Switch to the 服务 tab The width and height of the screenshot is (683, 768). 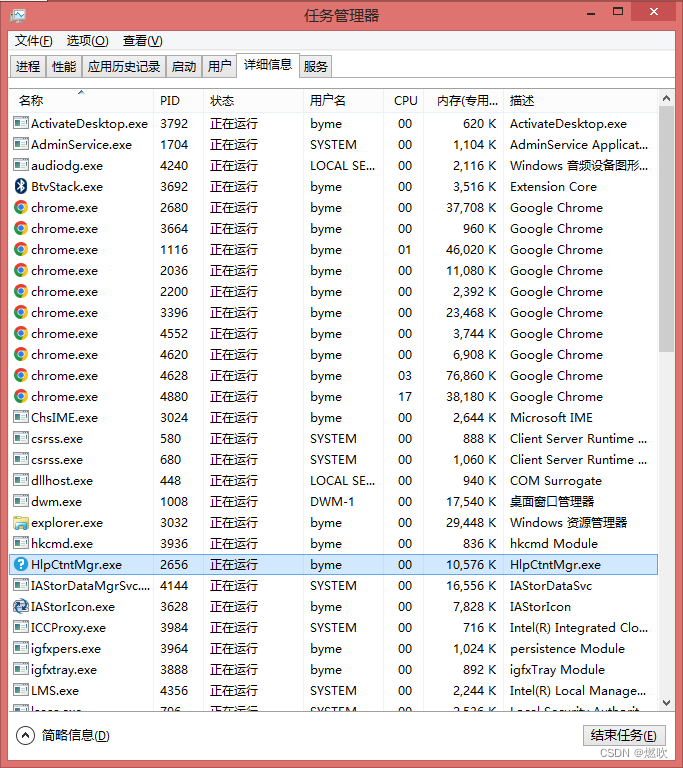[x=316, y=66]
